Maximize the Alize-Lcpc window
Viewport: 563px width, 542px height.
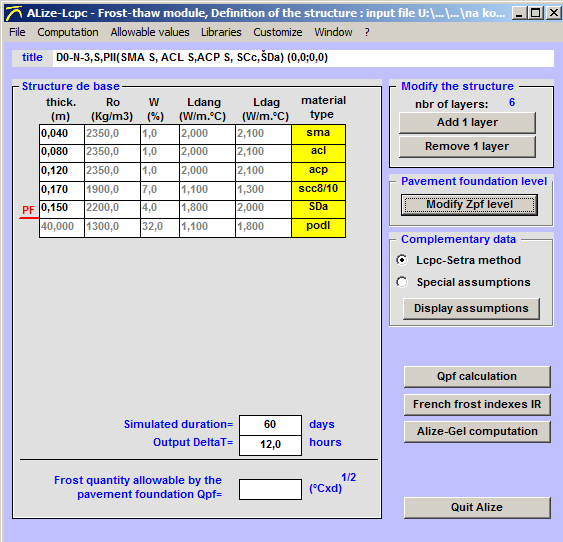[x=535, y=14]
